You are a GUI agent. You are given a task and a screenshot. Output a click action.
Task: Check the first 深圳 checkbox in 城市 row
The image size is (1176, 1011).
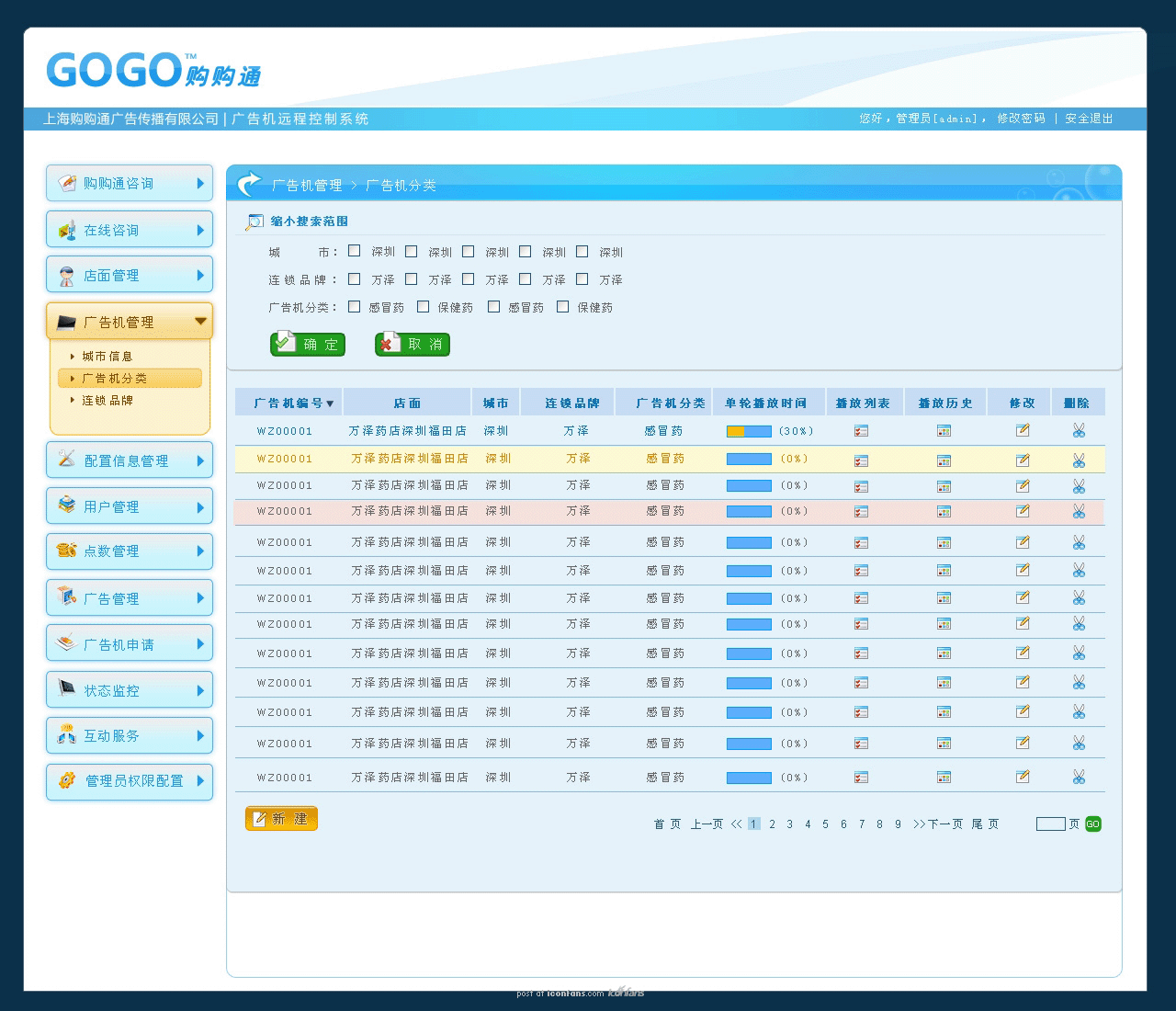point(354,251)
